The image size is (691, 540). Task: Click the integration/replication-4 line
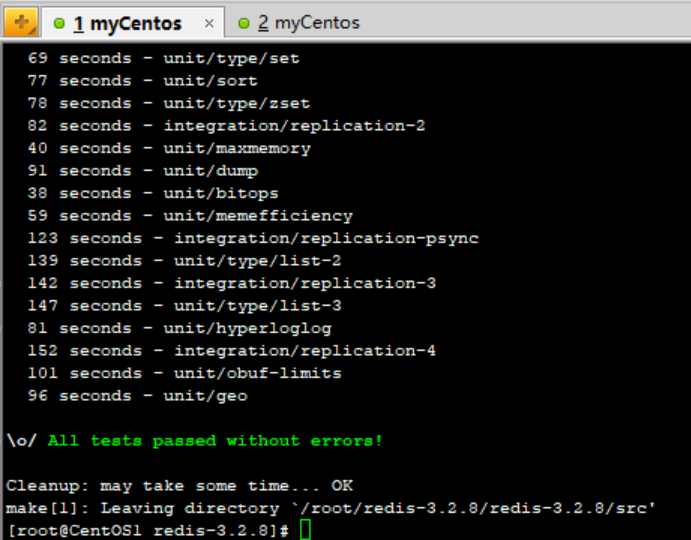(x=232, y=350)
